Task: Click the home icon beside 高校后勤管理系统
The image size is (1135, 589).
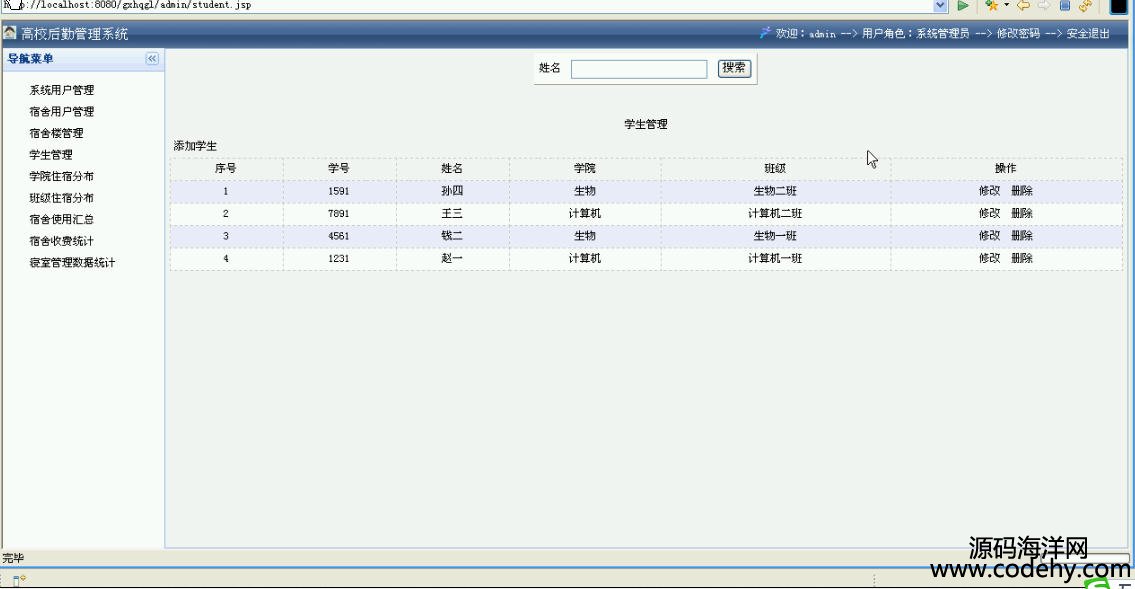Action: 9,33
